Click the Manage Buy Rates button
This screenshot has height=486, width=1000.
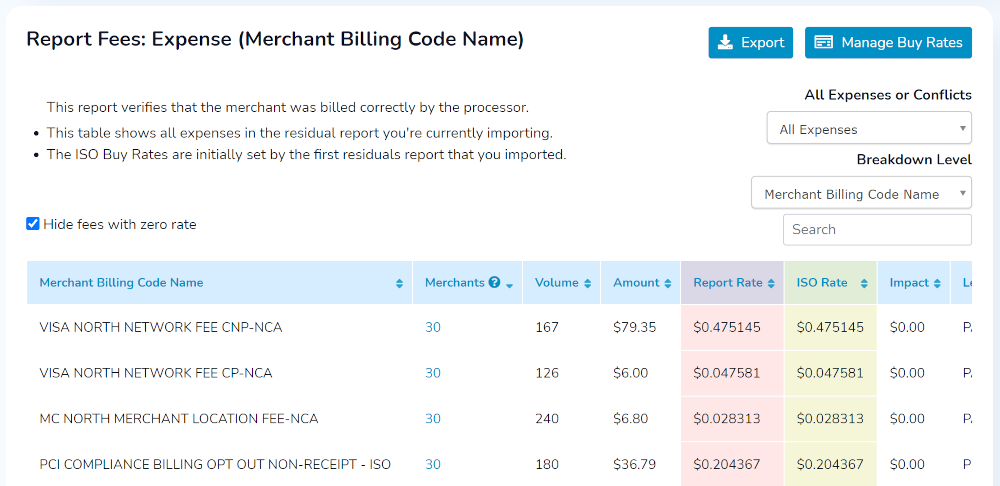pyautogui.click(x=888, y=43)
